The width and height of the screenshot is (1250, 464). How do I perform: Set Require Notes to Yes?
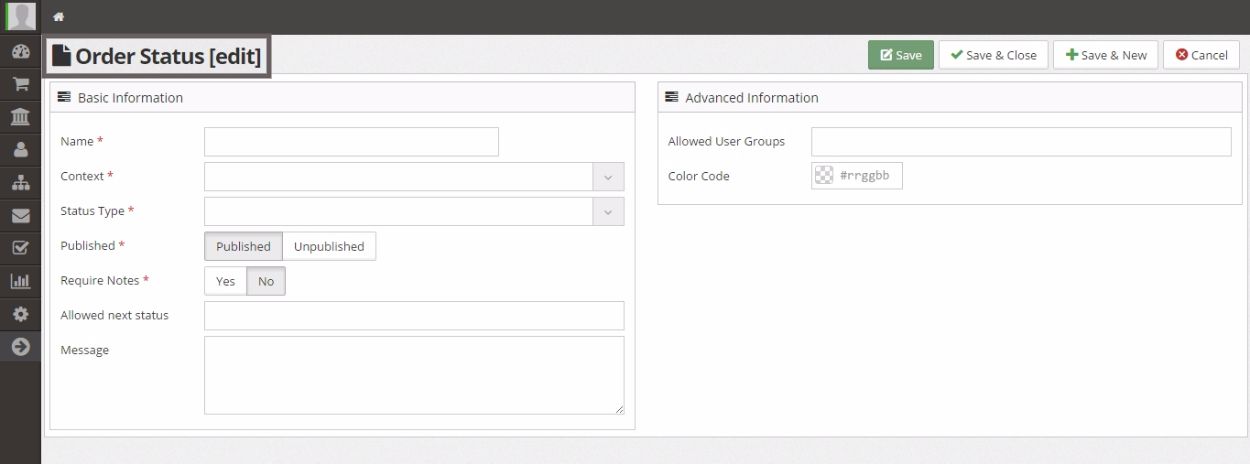click(225, 281)
